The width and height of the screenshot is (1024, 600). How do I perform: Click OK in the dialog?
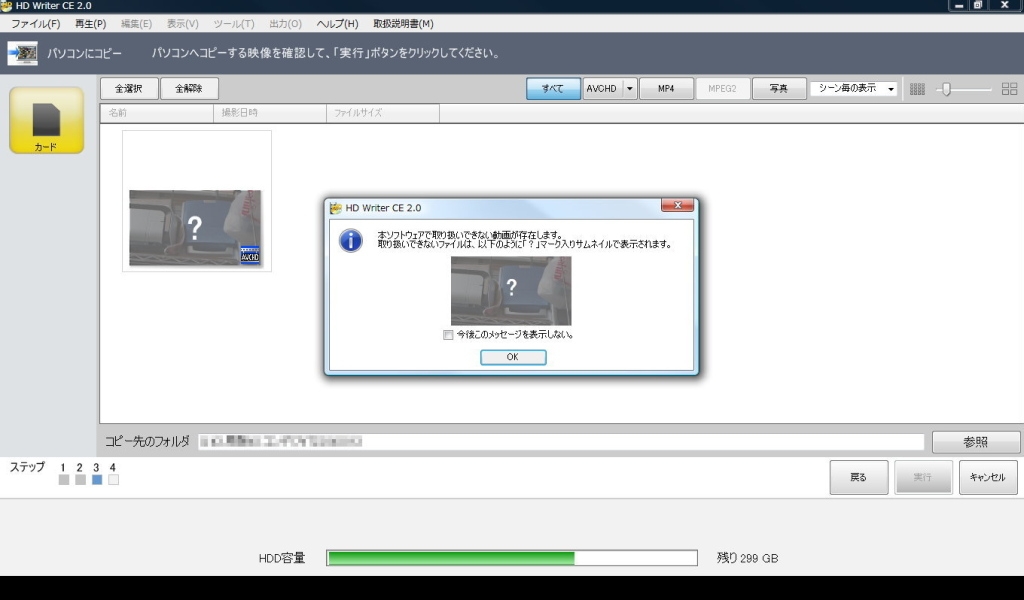[x=513, y=357]
